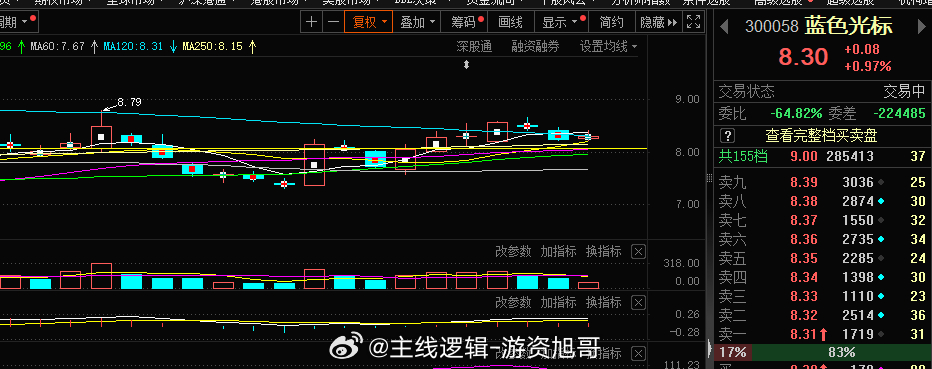Click 换指标 in the MACD indicator panel
This screenshot has width=932, height=369.
(x=603, y=302)
